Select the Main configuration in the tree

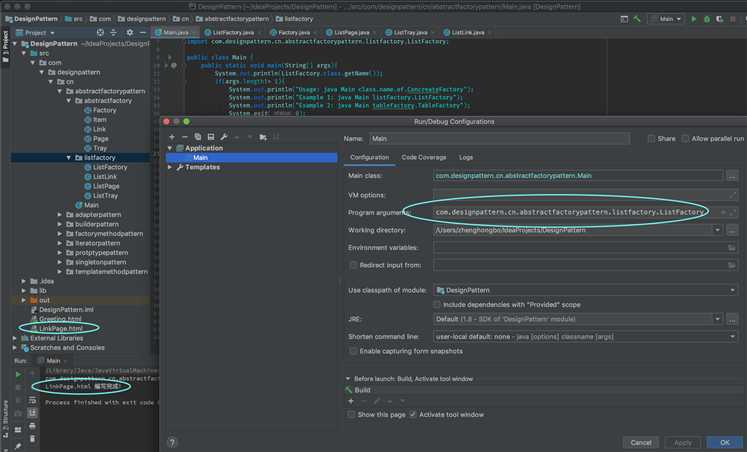pos(252,158)
